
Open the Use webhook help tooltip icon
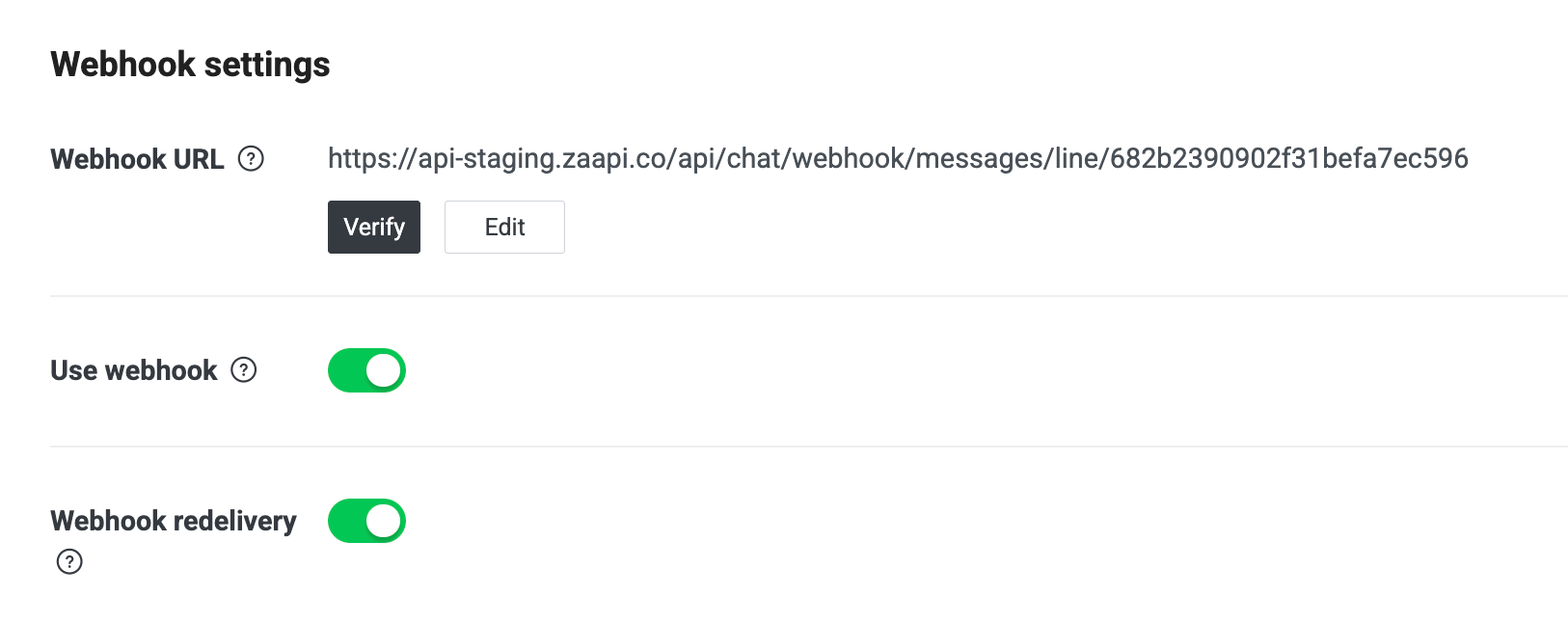tap(244, 370)
